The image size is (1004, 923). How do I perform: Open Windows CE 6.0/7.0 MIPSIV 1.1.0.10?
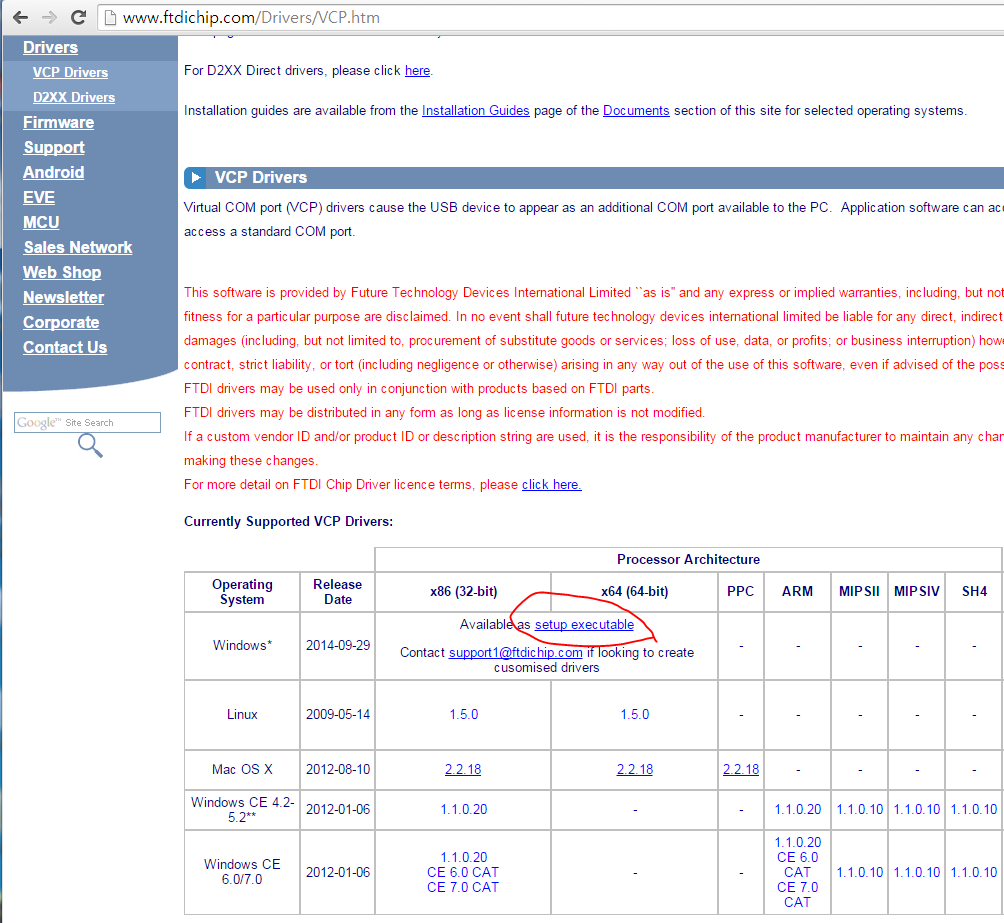coord(917,872)
